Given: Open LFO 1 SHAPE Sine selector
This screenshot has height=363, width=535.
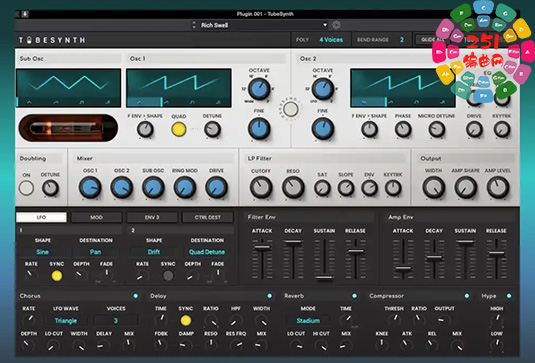Looking at the screenshot, I should point(43,252).
